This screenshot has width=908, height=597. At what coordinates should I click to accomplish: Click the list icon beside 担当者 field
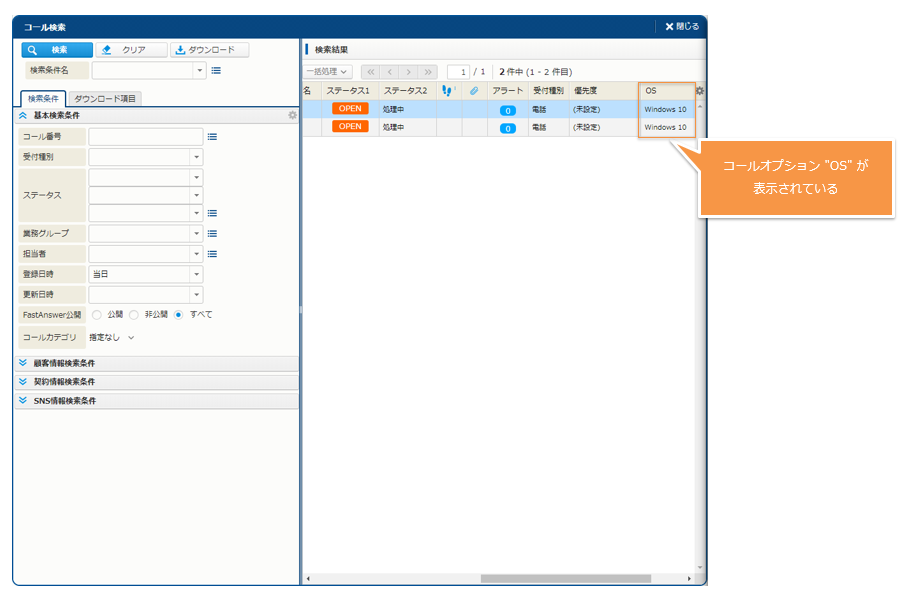click(x=212, y=254)
